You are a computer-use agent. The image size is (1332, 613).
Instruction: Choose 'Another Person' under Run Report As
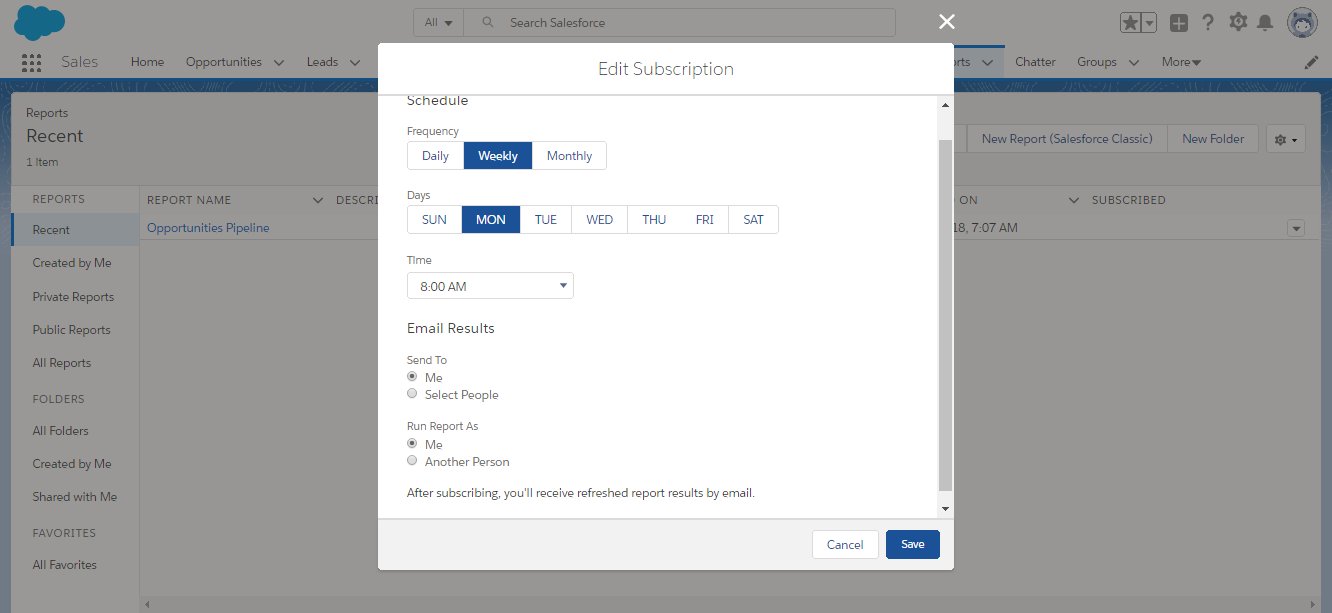[x=412, y=461]
